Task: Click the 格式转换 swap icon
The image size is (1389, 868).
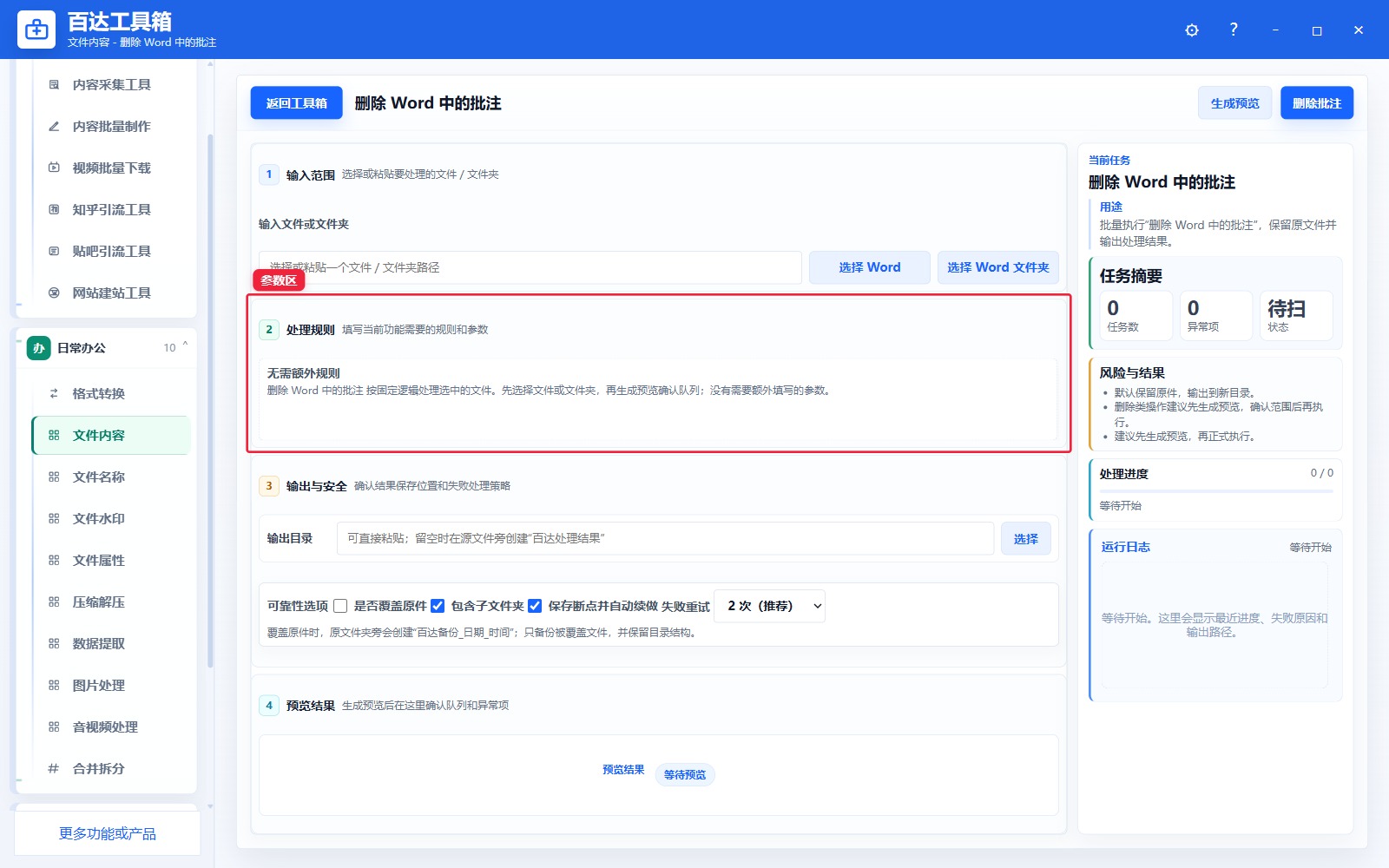Action: click(54, 393)
